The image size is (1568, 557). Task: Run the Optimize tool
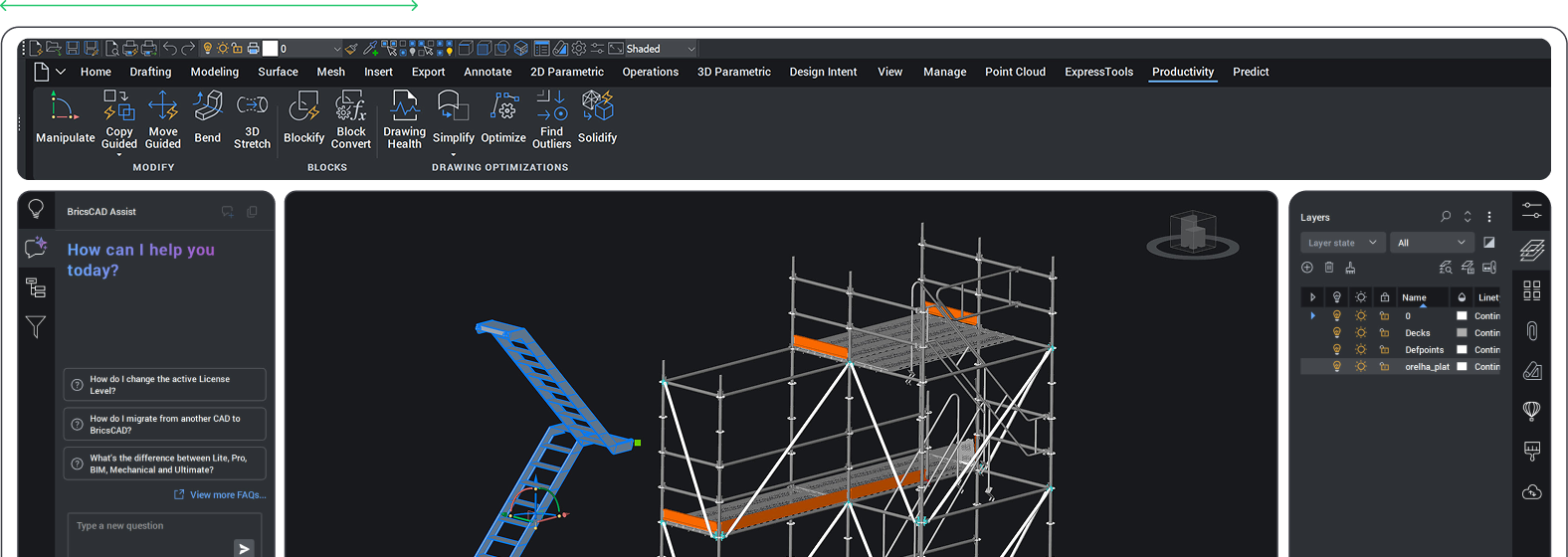503,119
